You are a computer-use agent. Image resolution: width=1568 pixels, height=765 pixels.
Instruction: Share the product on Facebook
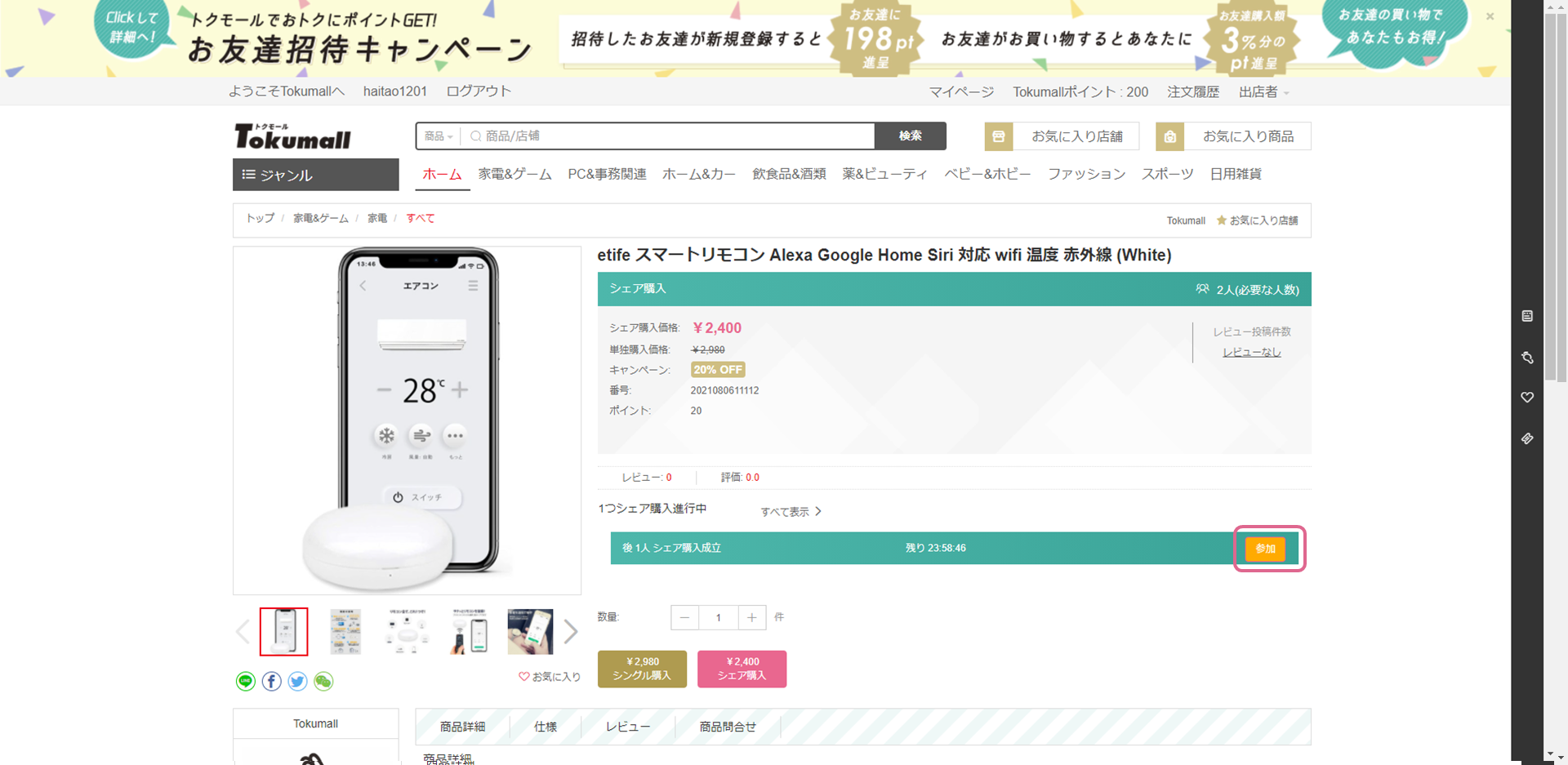pos(271,681)
